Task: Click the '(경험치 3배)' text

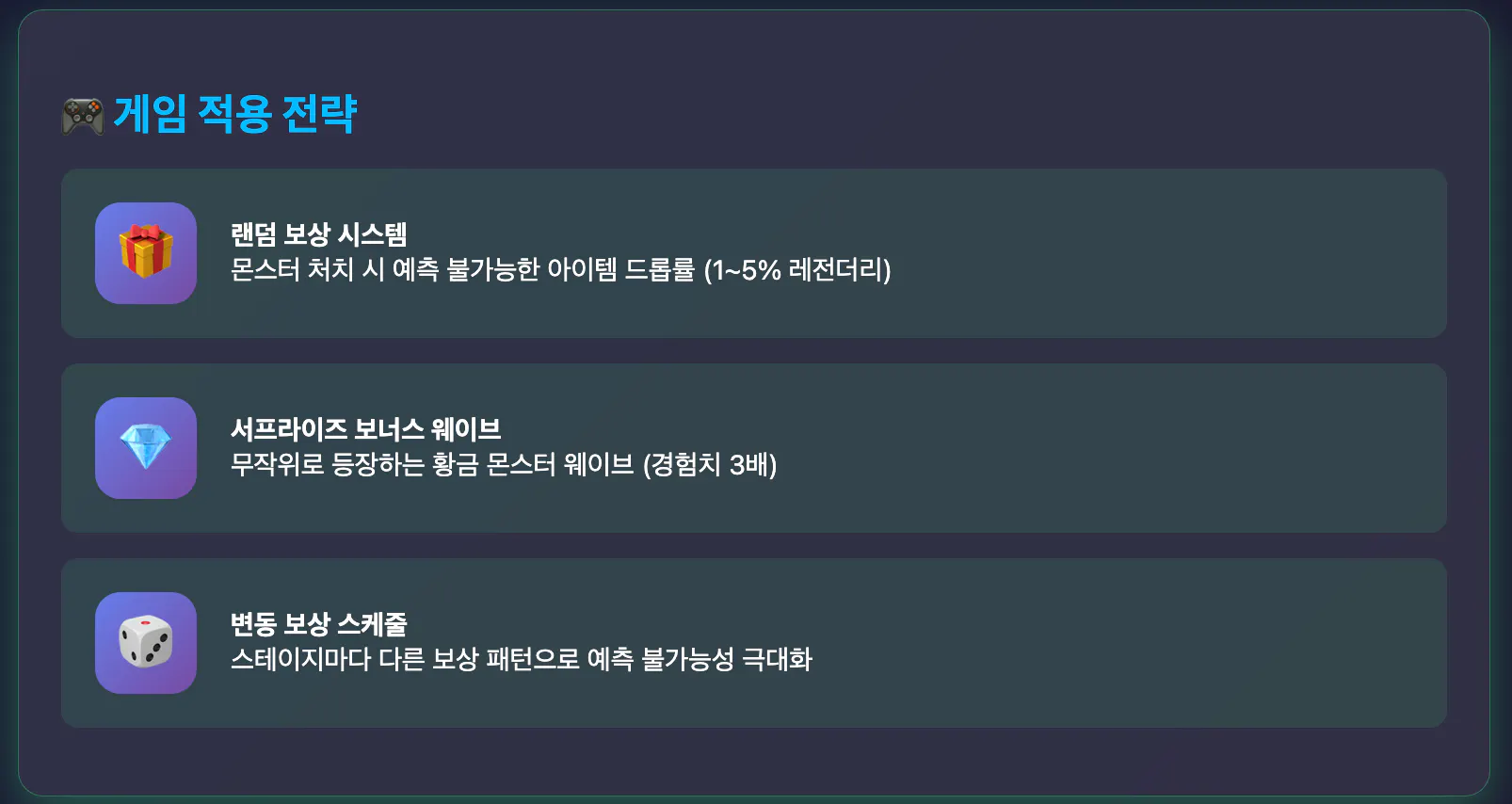Action: click(710, 465)
